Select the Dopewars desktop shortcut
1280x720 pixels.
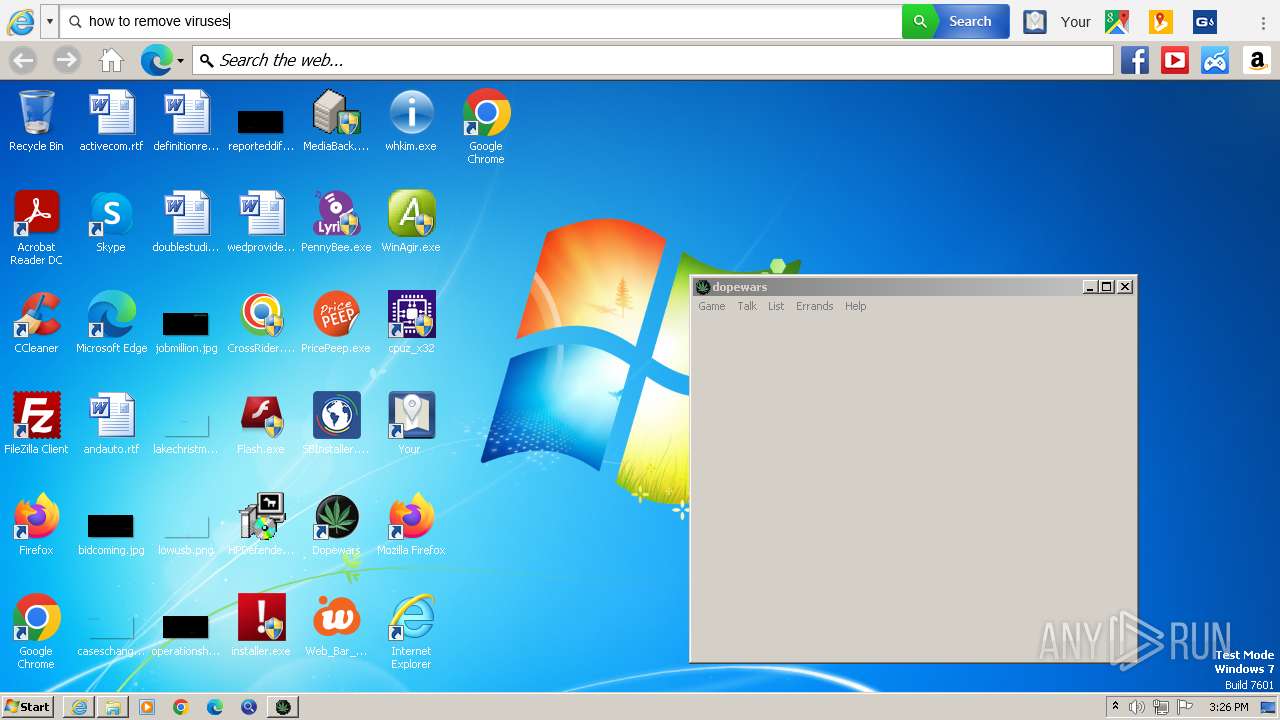[336, 525]
